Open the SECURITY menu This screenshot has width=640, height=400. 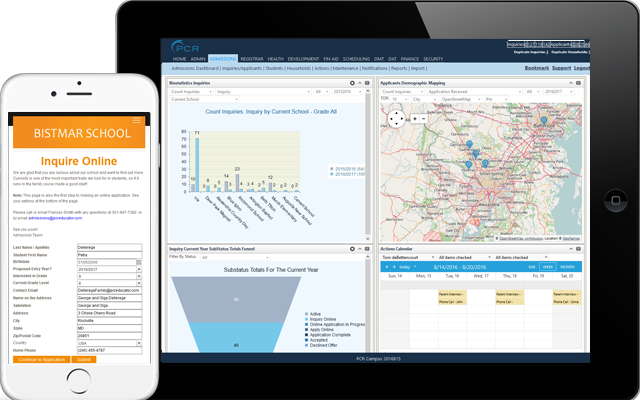click(x=433, y=59)
